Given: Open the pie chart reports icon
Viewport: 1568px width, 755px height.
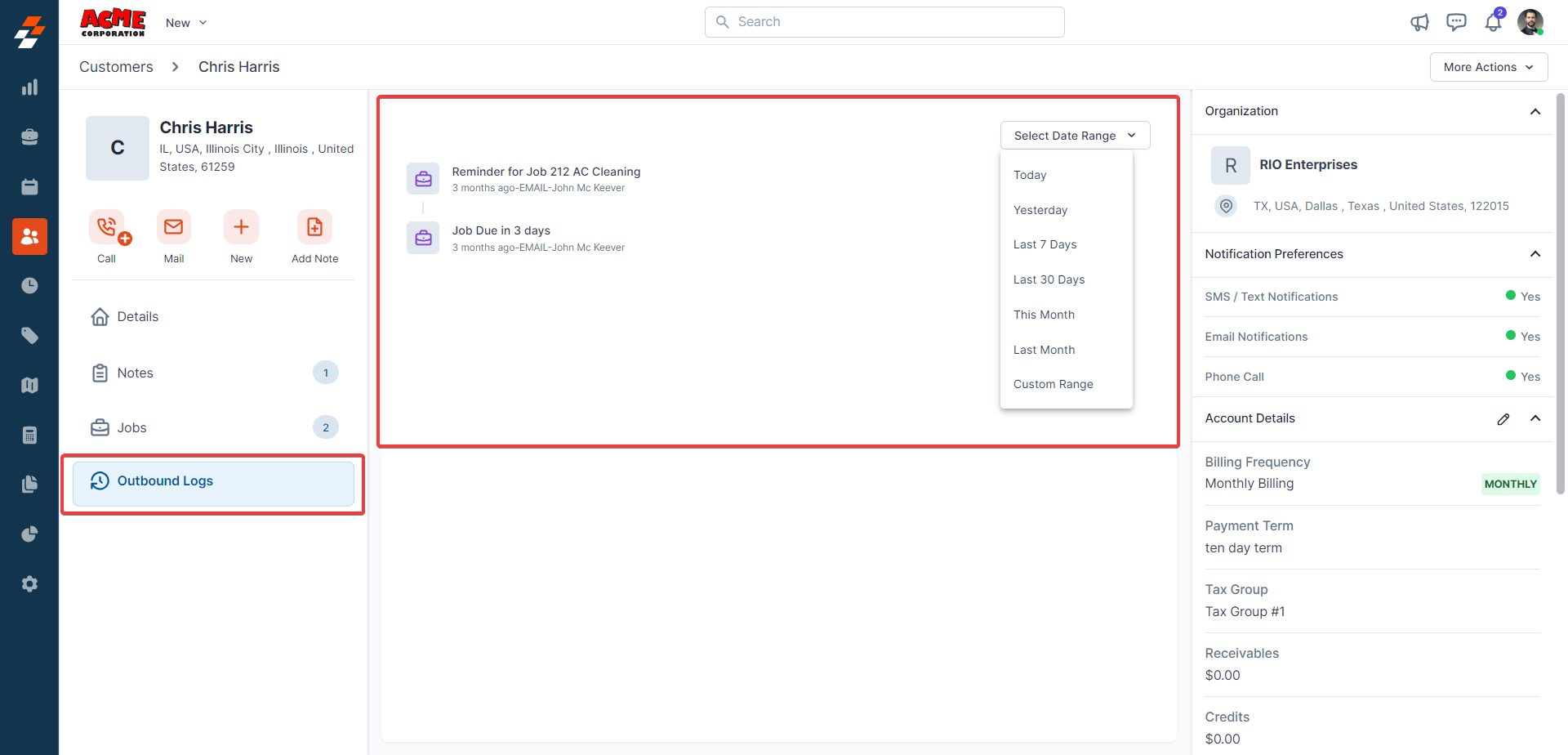Looking at the screenshot, I should (29, 534).
